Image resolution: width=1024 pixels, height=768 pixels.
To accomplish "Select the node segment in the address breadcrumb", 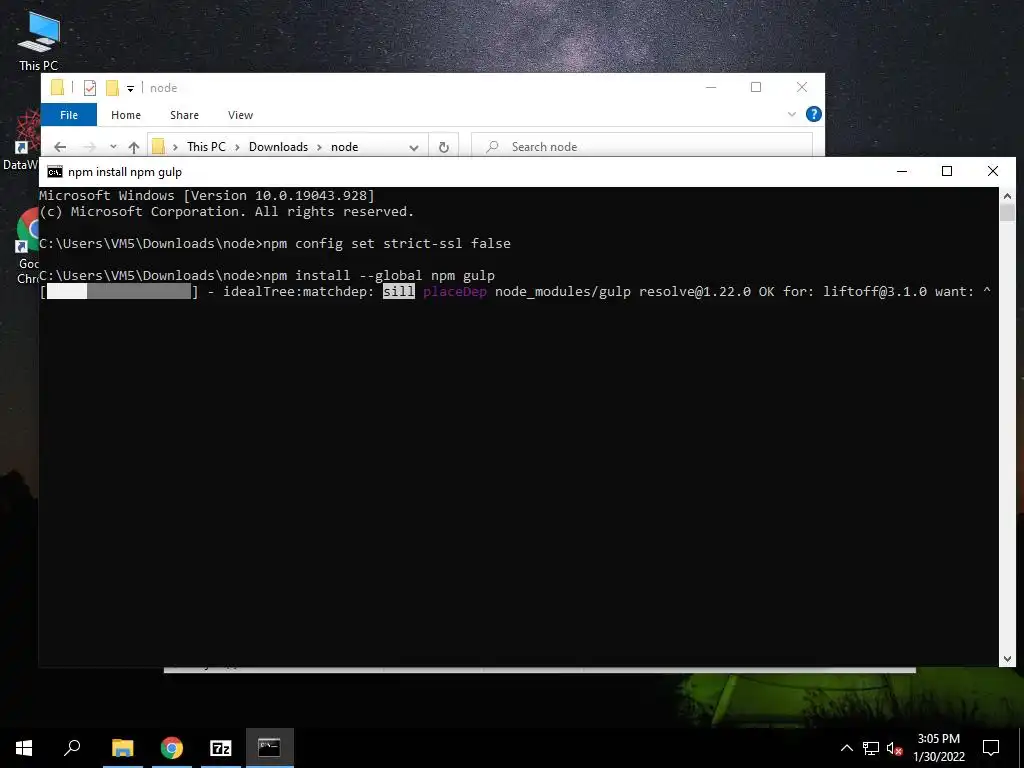I will [x=344, y=147].
